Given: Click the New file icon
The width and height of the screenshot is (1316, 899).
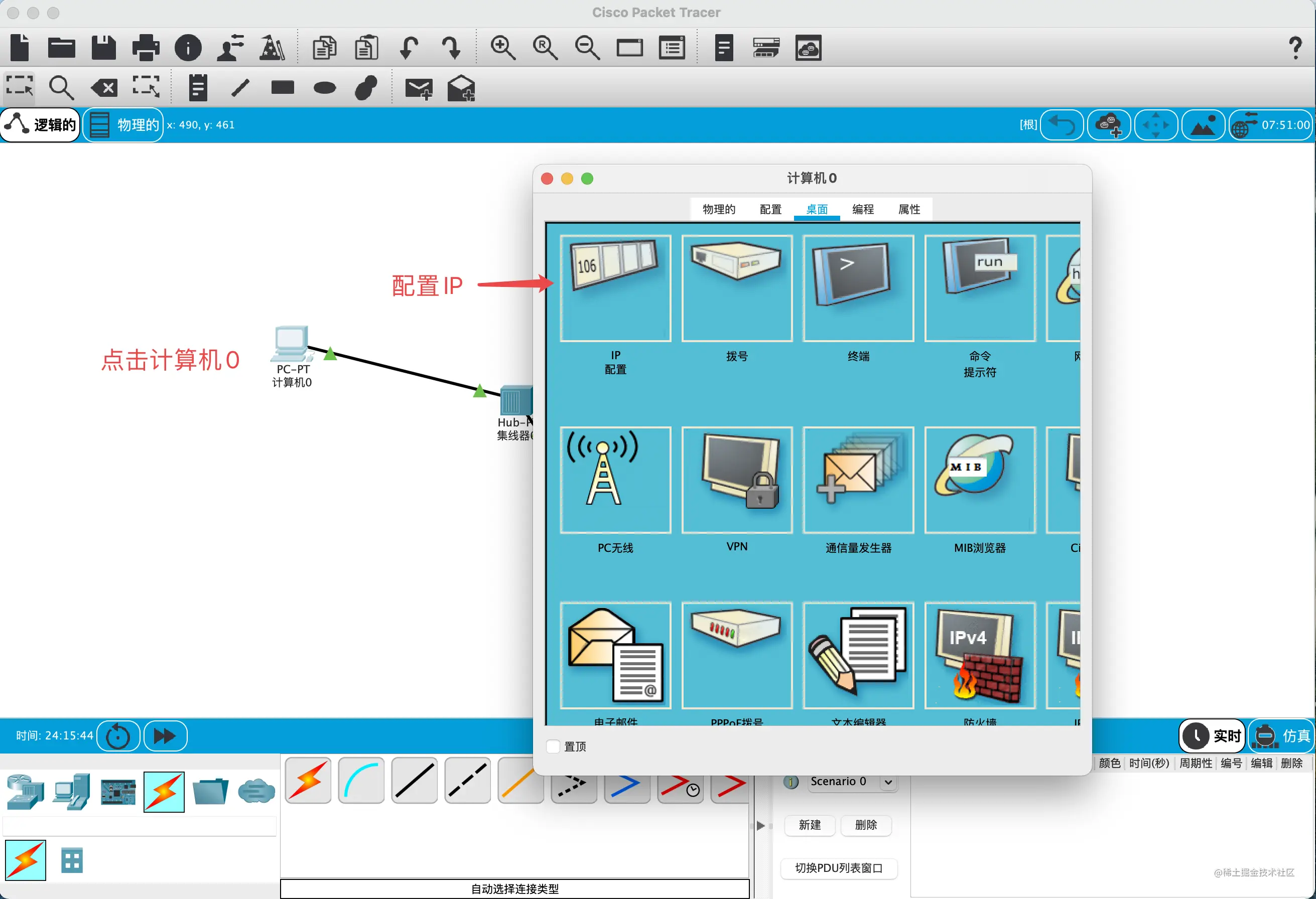Looking at the screenshot, I should tap(20, 48).
